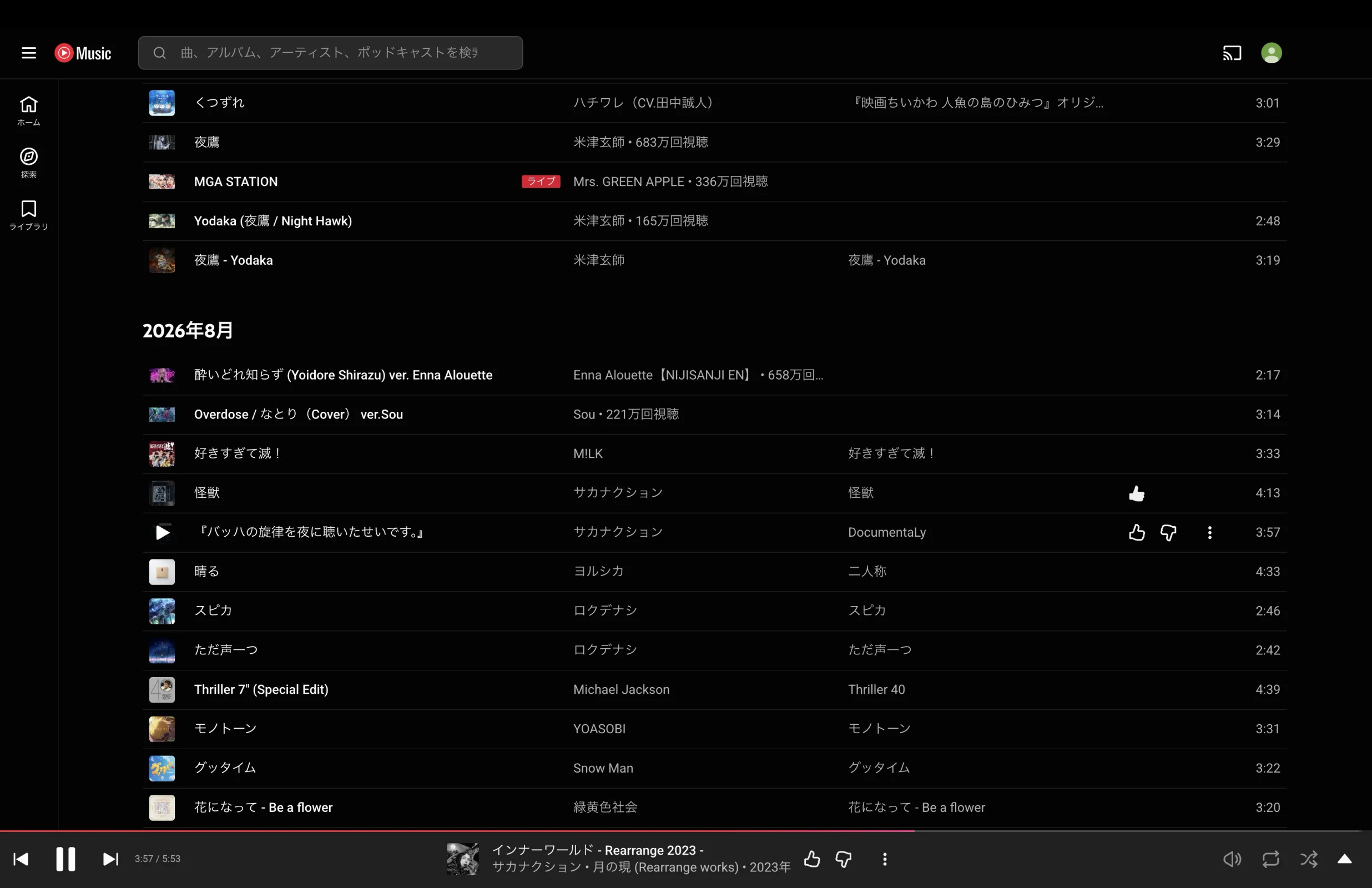
Task: Click 晴る album art thumbnail
Action: click(x=162, y=572)
